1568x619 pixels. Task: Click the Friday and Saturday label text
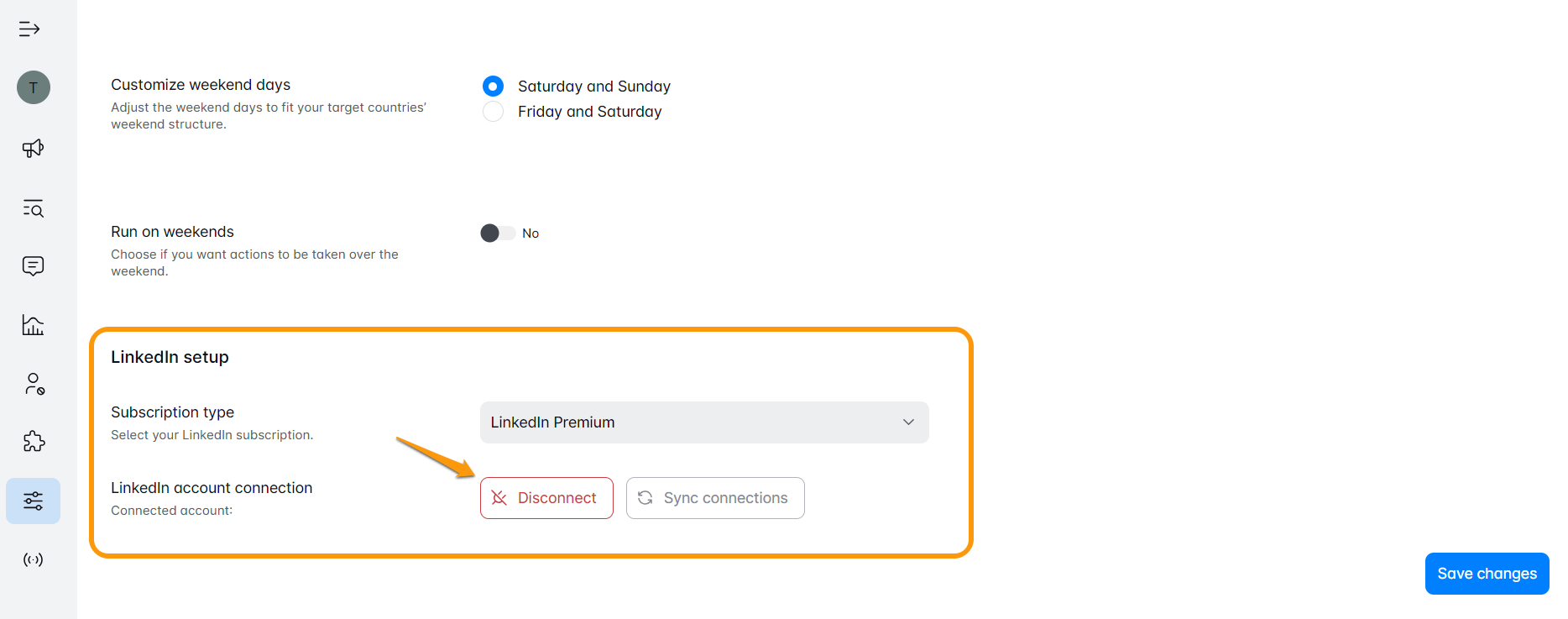tap(589, 112)
